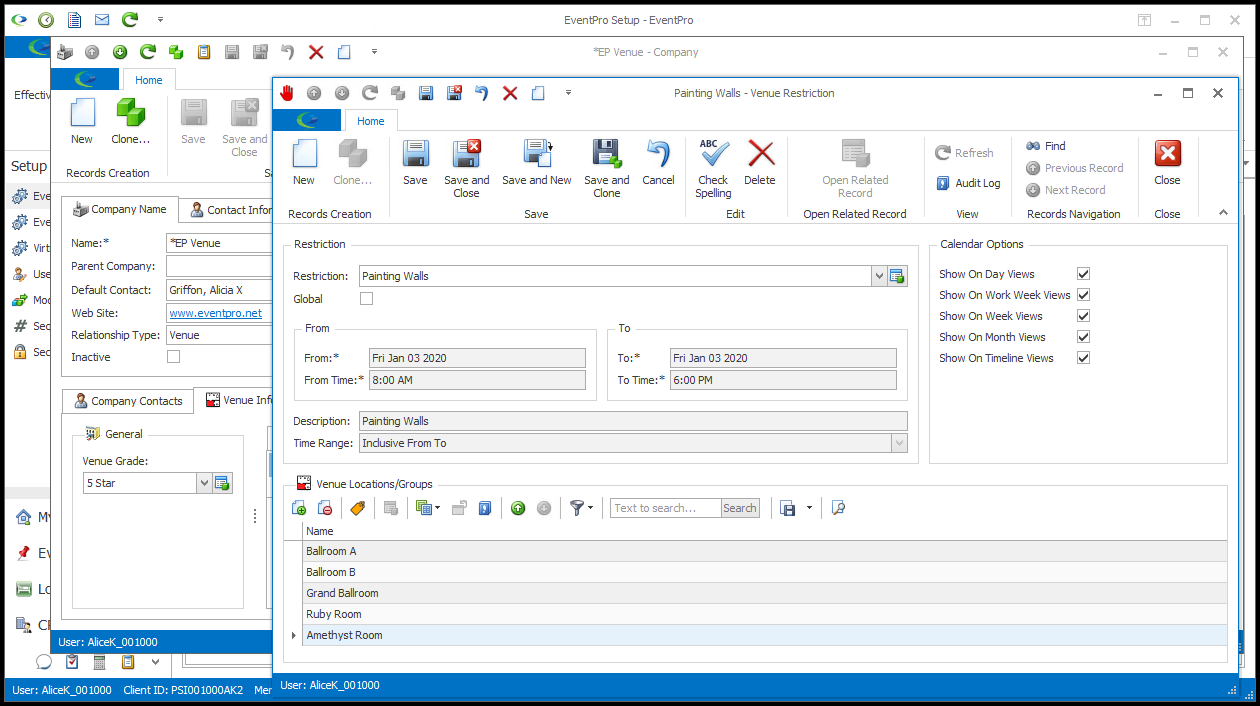Click Save and New ribbon button
This screenshot has width=1260, height=706.
tap(537, 163)
